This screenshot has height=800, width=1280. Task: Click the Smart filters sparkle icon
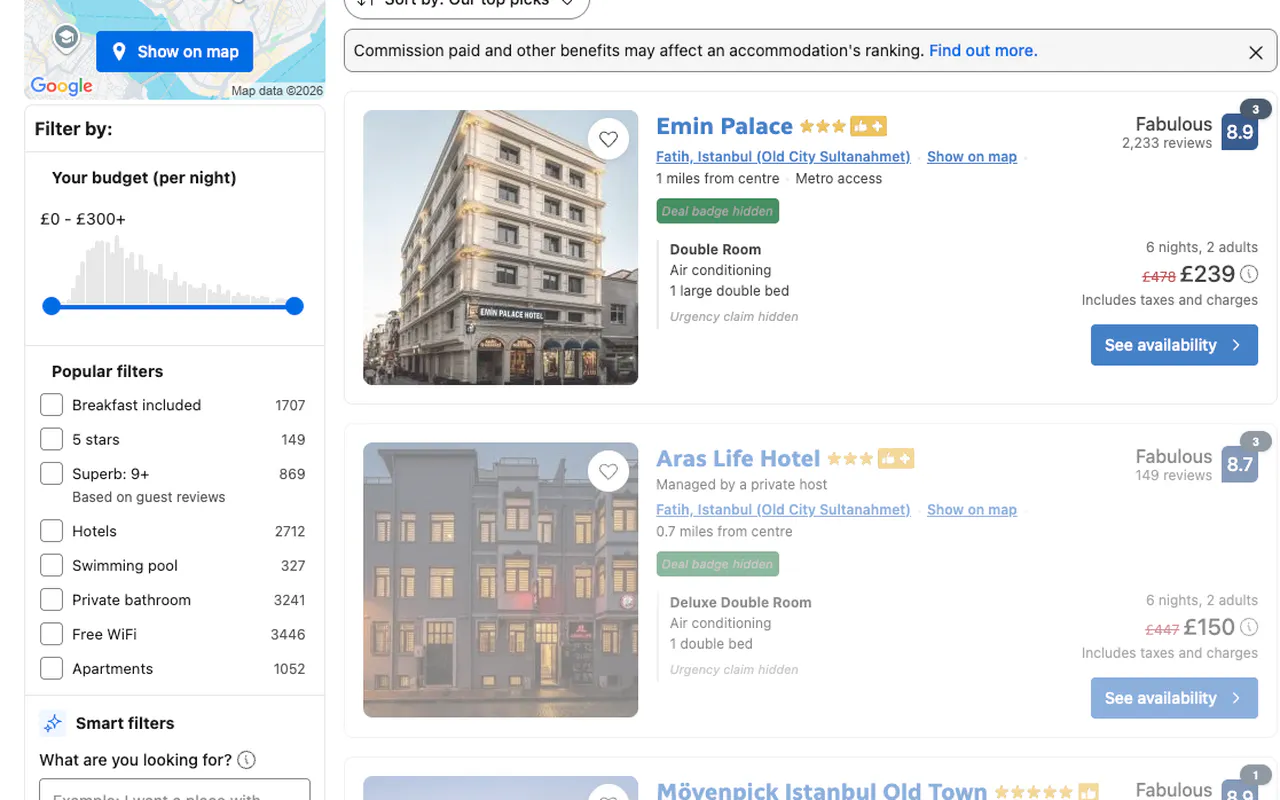[x=52, y=723]
